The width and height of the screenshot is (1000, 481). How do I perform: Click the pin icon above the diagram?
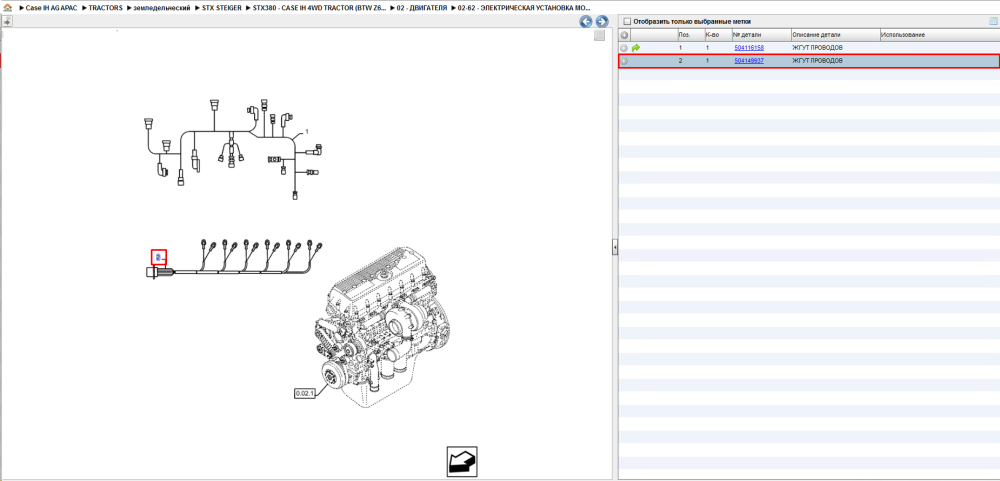tap(7, 21)
